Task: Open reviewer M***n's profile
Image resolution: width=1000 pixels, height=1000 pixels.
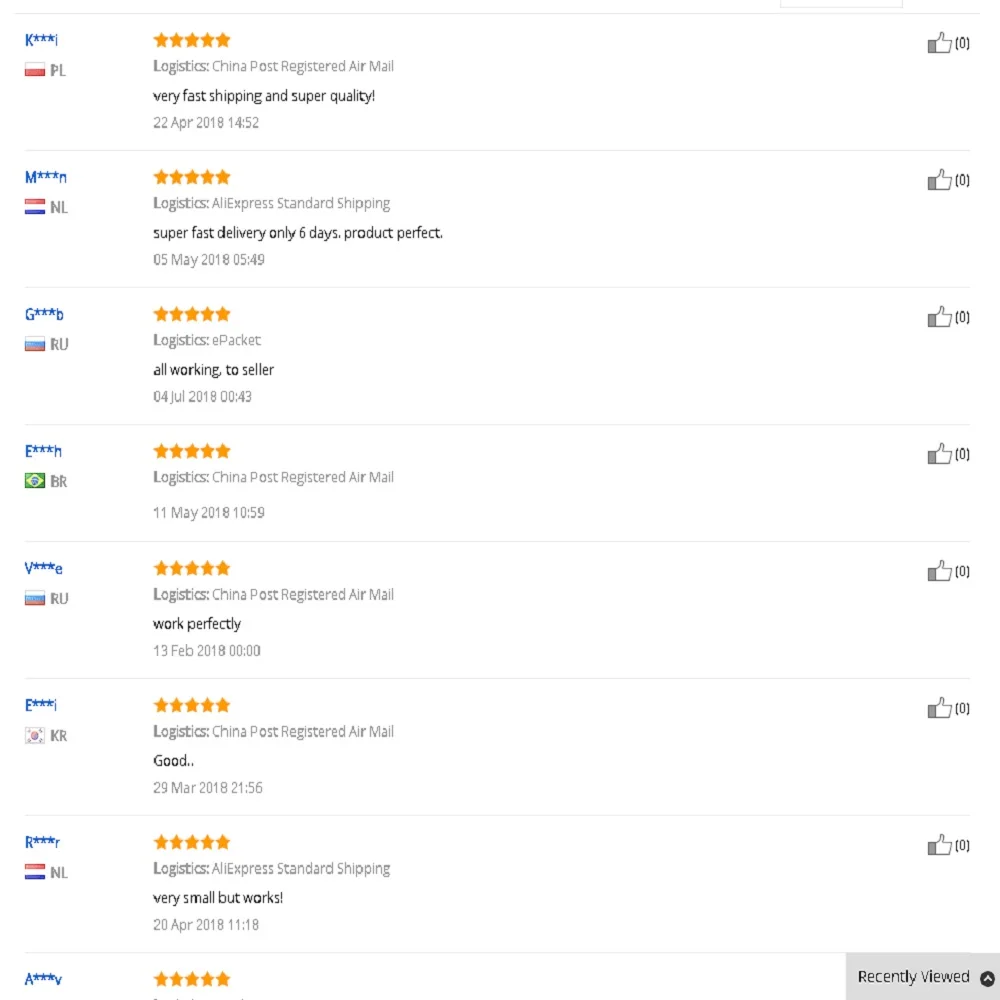Action: (45, 177)
